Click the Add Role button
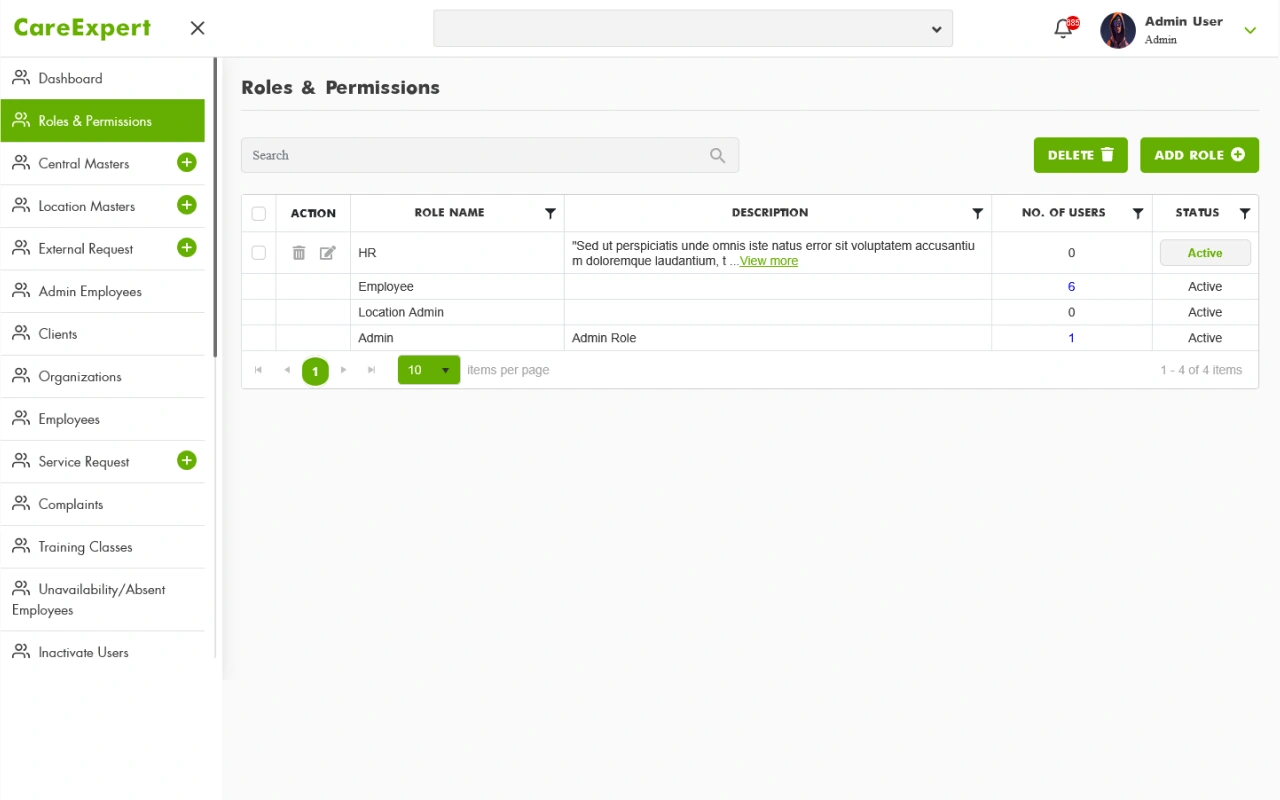This screenshot has height=800, width=1280. tap(1199, 155)
